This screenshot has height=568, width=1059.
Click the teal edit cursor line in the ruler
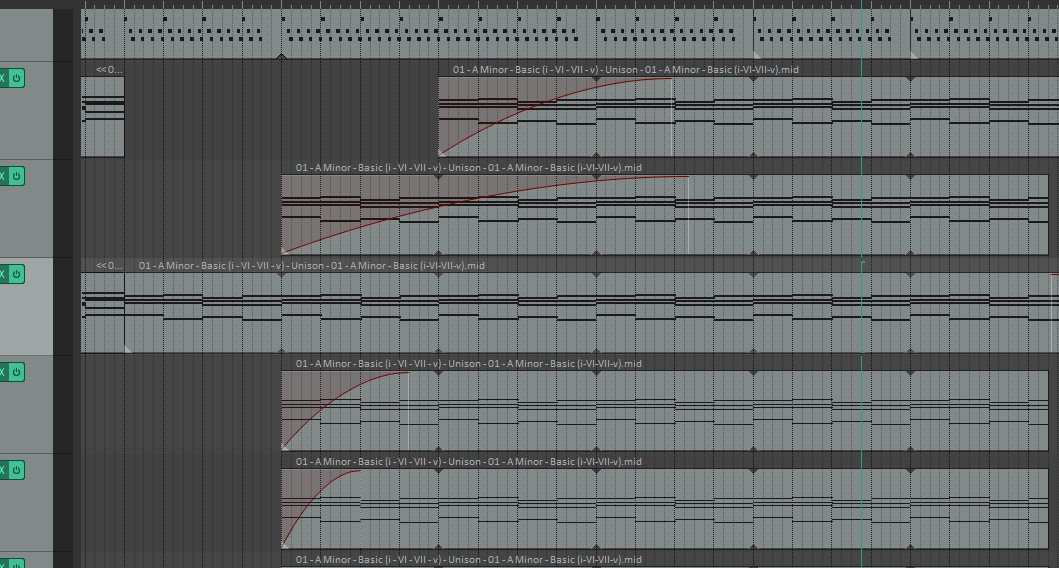pos(861,4)
